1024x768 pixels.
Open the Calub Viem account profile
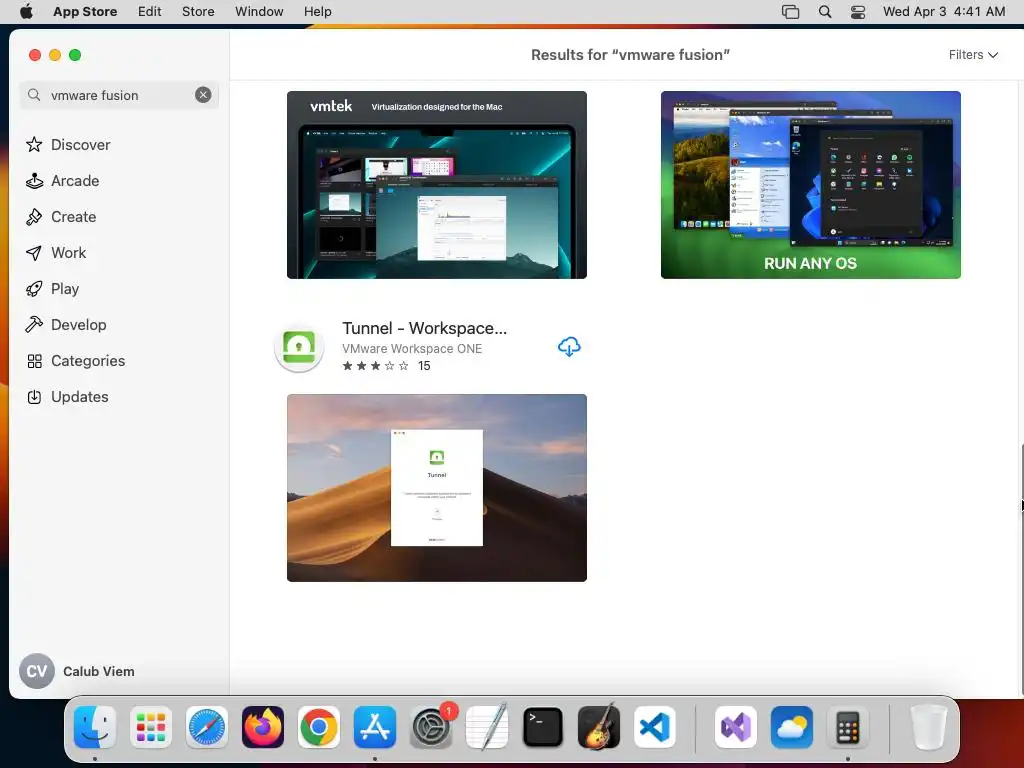[77, 671]
